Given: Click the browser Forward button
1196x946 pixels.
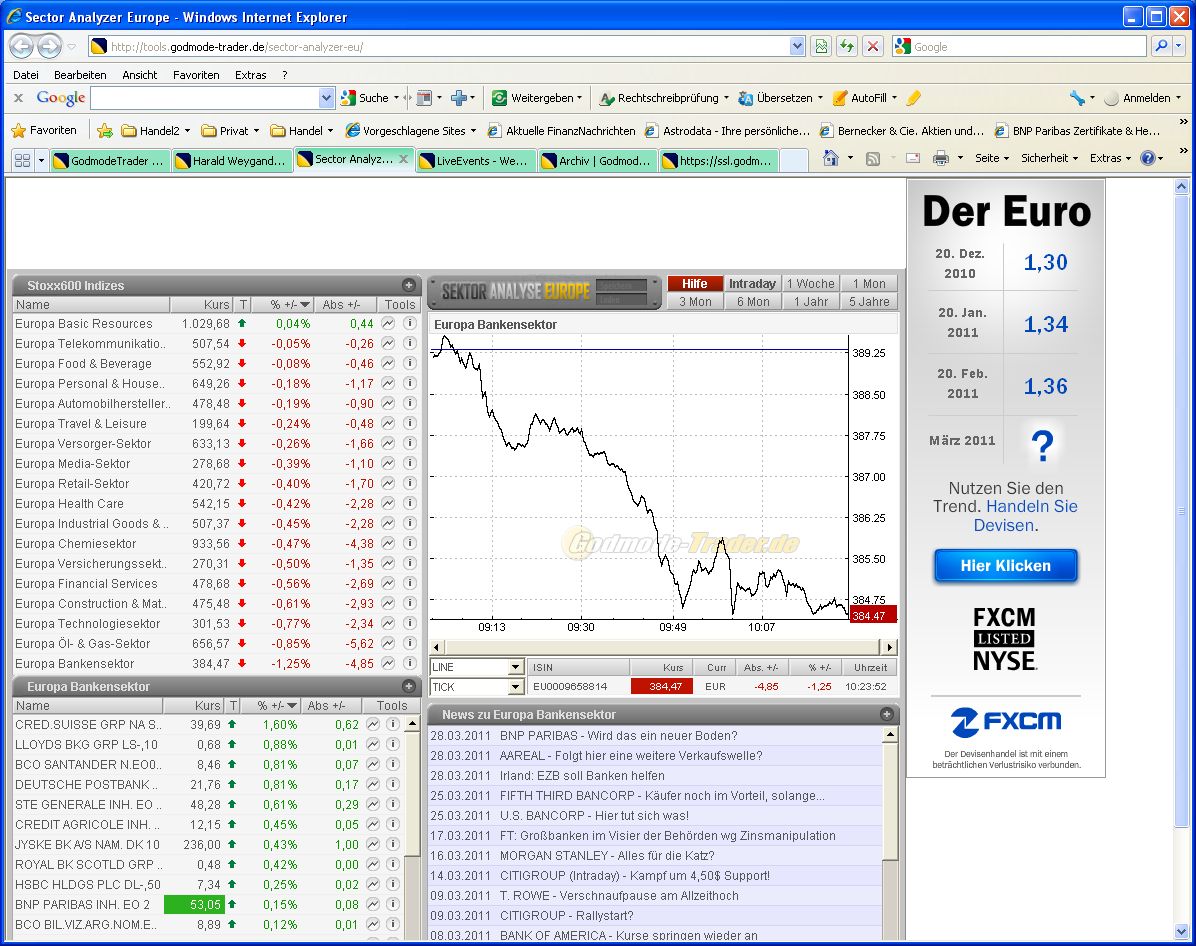Looking at the screenshot, I should pyautogui.click(x=50, y=47).
